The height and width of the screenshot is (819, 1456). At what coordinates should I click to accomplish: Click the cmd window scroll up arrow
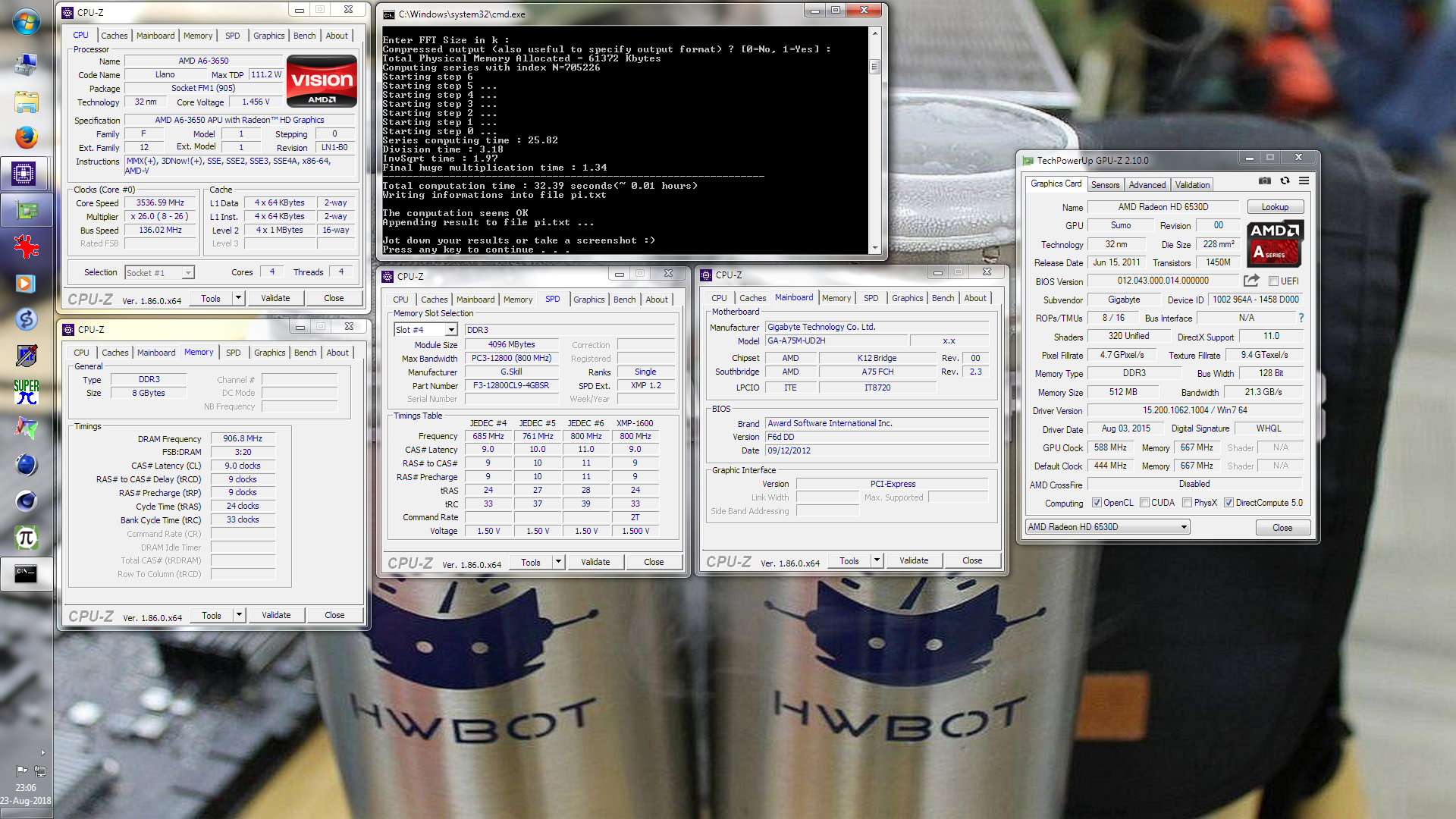pyautogui.click(x=874, y=33)
